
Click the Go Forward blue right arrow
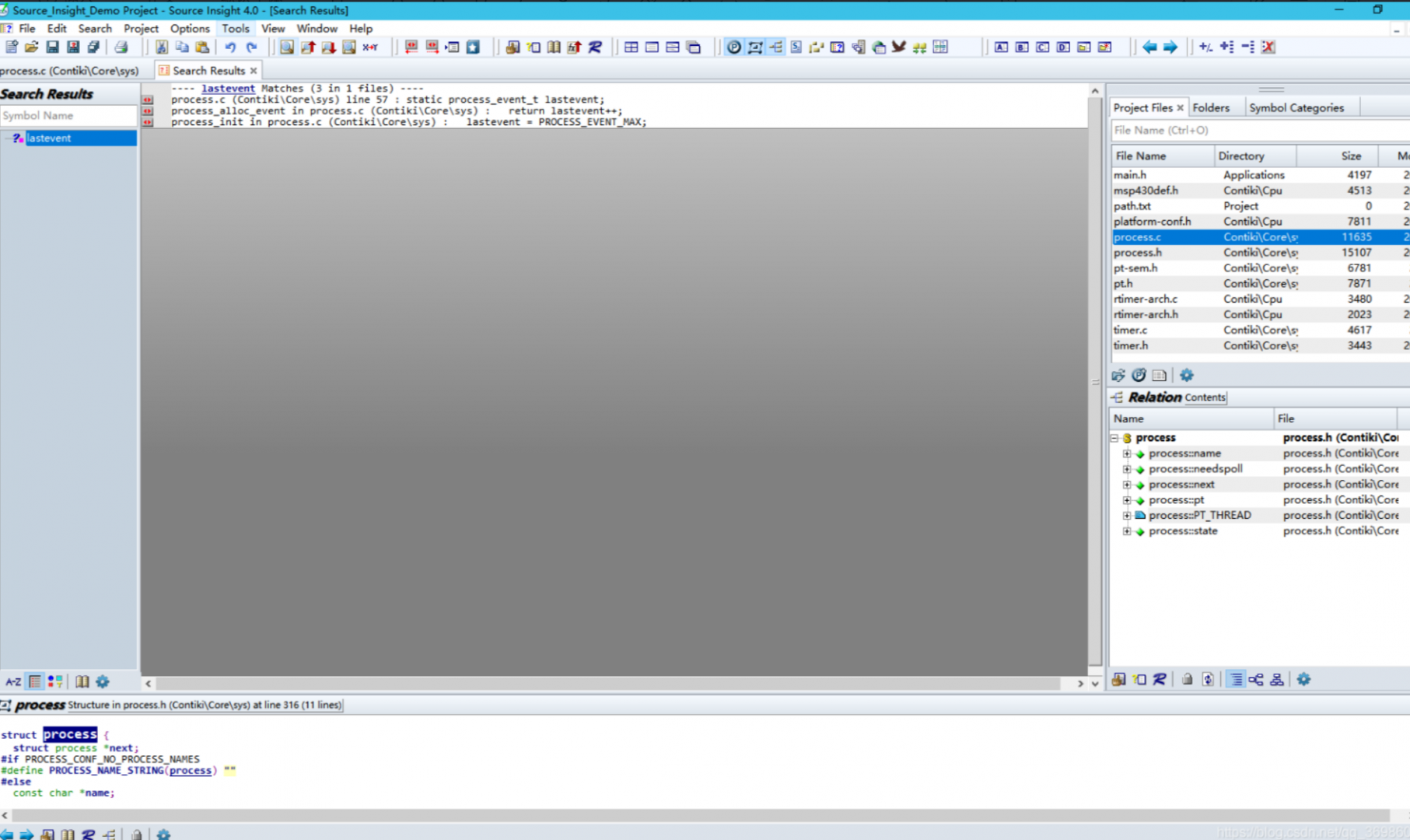point(1170,47)
